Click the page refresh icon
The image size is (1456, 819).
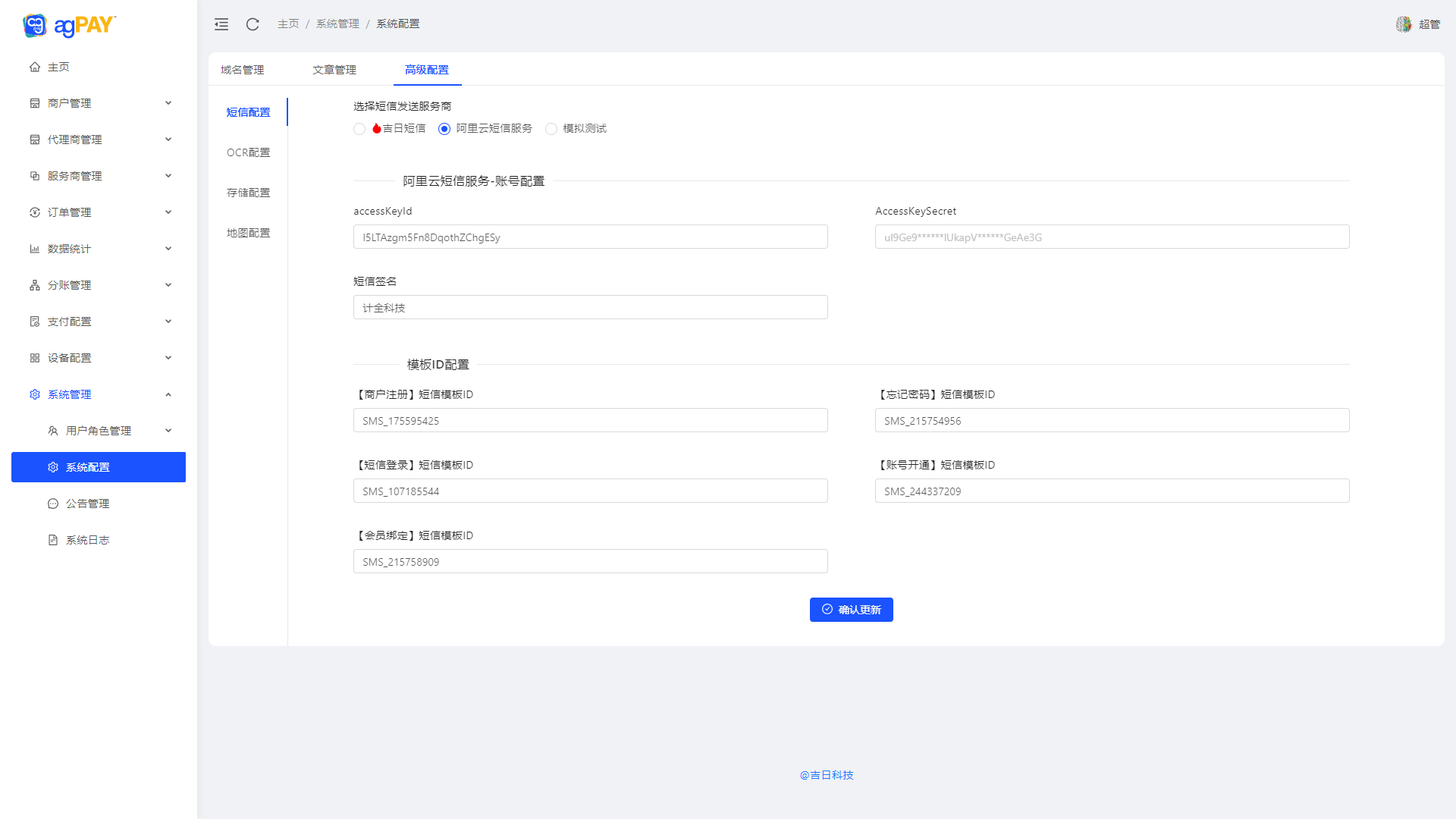[x=253, y=24]
